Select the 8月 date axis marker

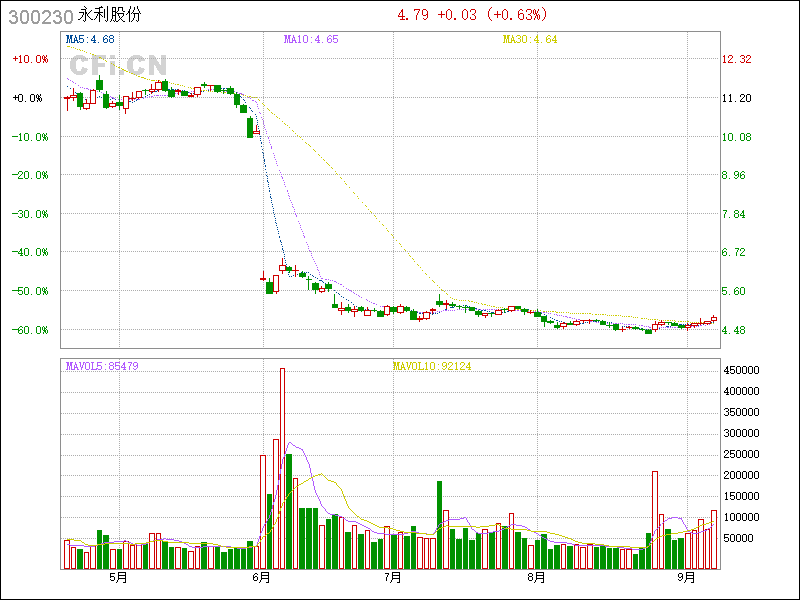pyautogui.click(x=536, y=577)
